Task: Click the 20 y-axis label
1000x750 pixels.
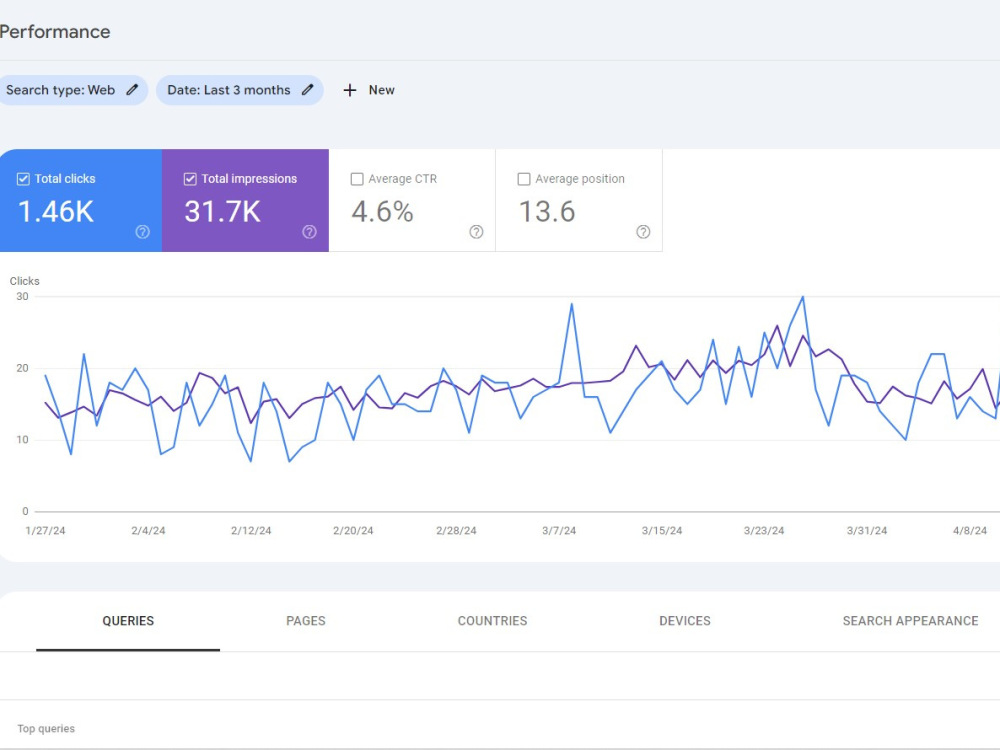Action: (x=22, y=368)
